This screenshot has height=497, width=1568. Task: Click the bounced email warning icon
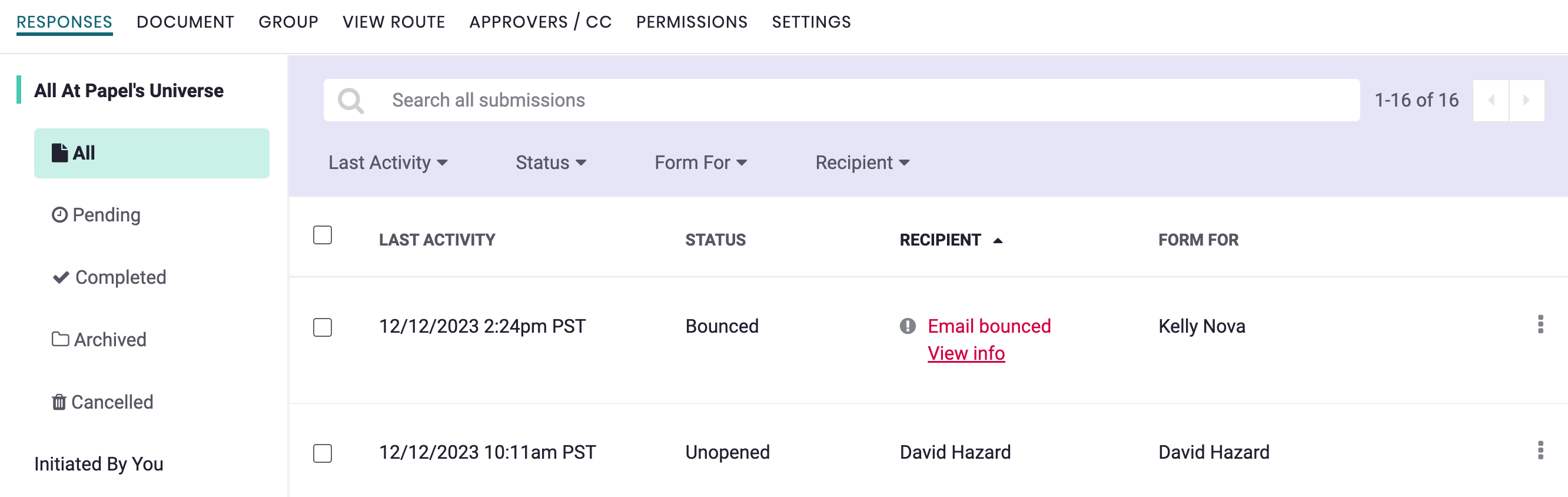pos(908,326)
